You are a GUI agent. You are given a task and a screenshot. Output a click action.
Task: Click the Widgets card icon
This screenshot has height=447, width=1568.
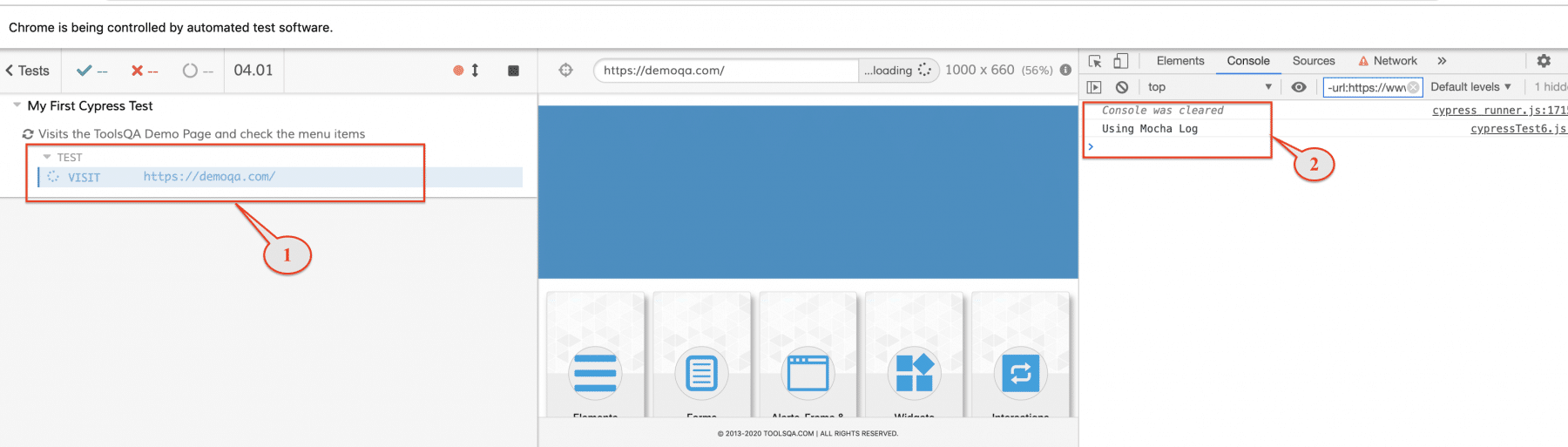(x=914, y=373)
